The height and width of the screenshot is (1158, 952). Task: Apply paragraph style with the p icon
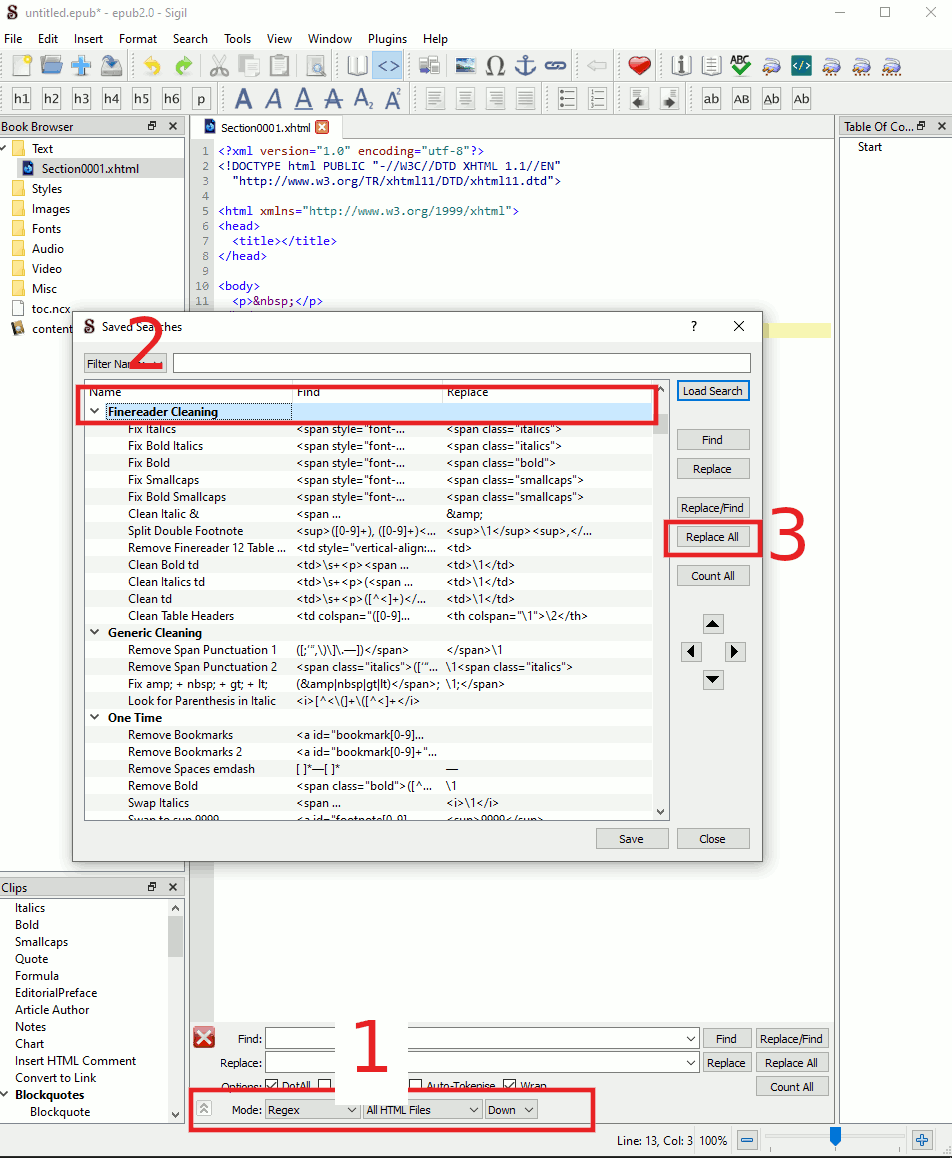pos(201,99)
